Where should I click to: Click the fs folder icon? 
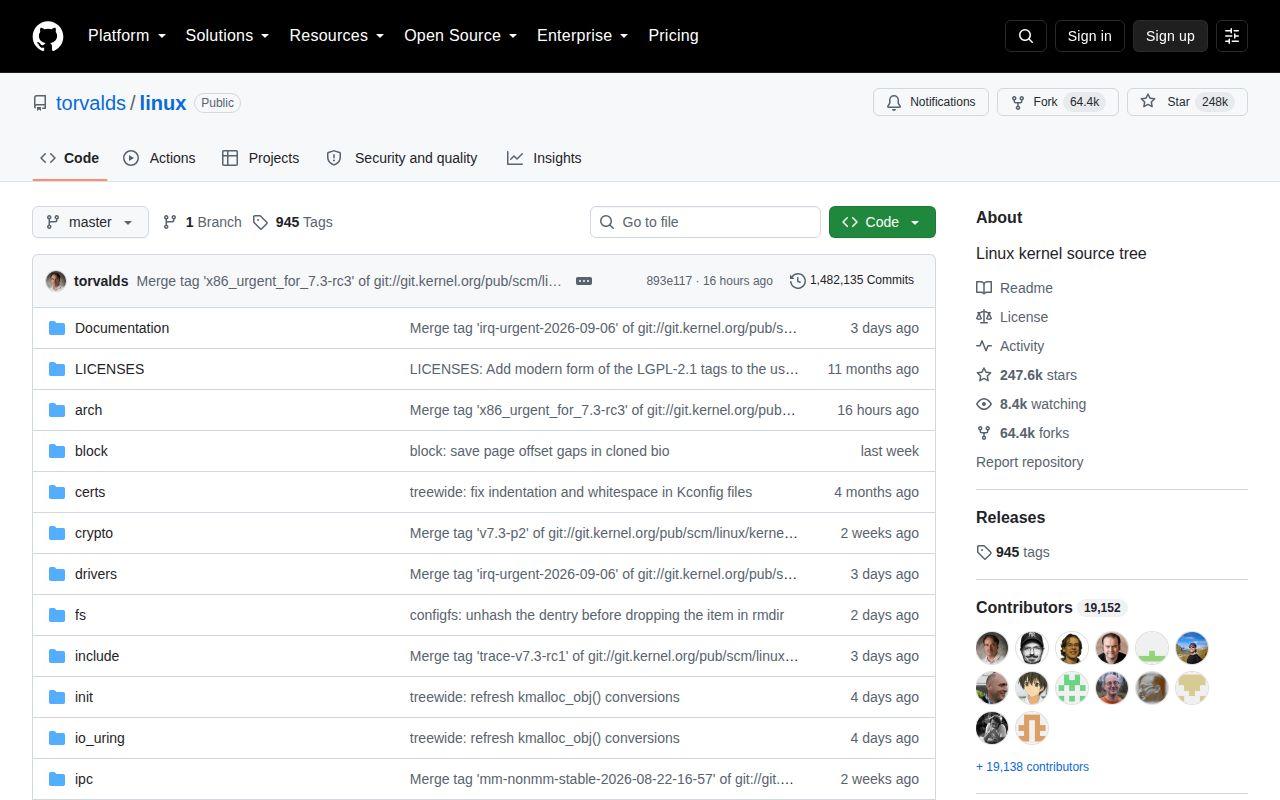point(57,615)
